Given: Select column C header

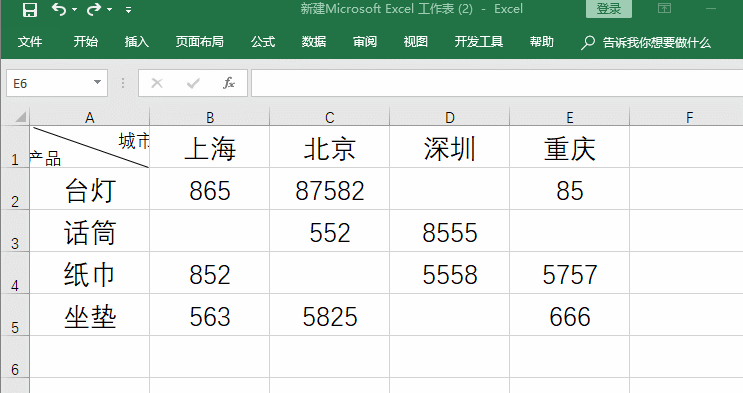Looking at the screenshot, I should pyautogui.click(x=329, y=117).
